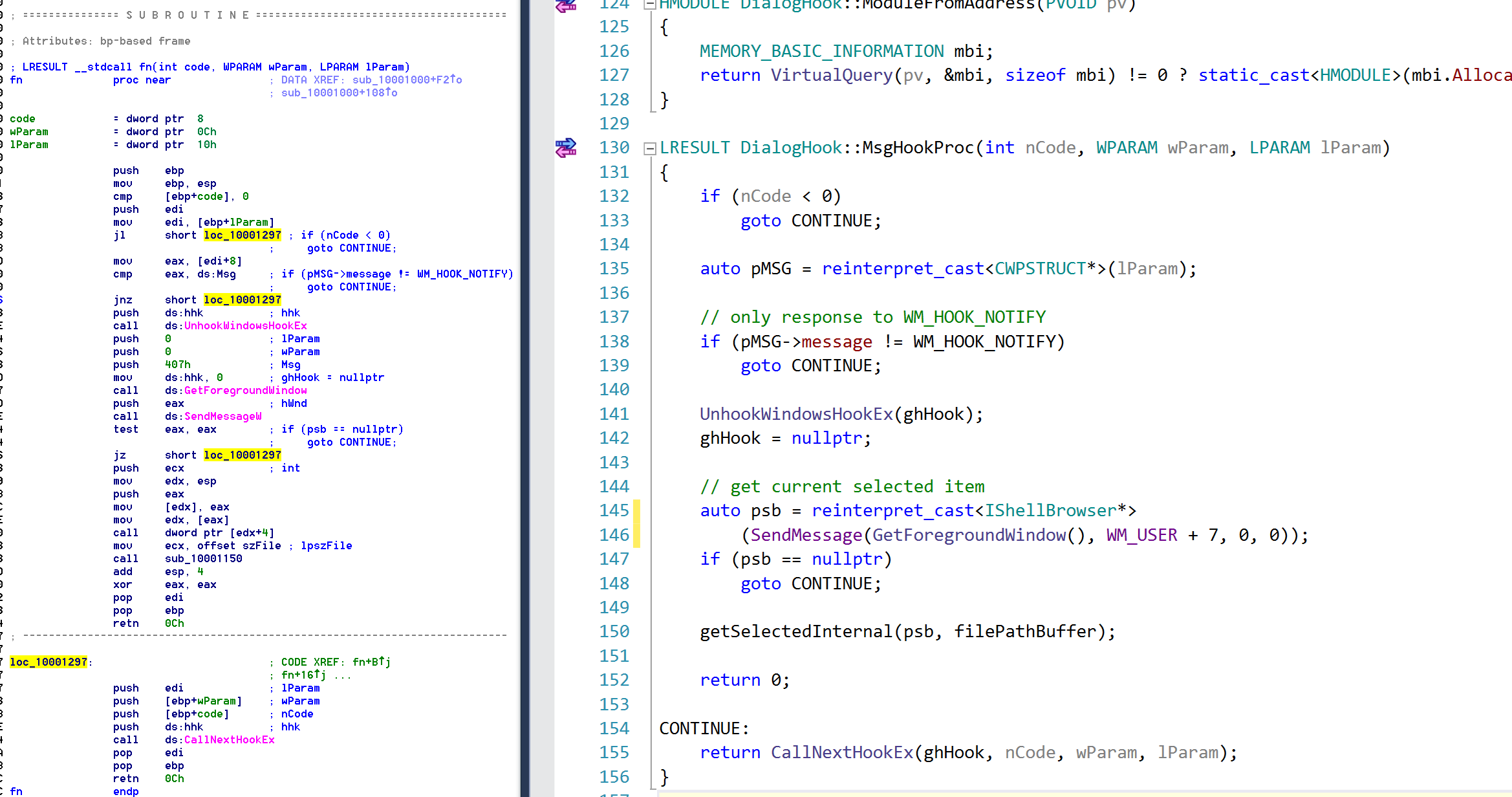Screen dimensions: 1512x797
Task: Click the 'lParam = dword ptr 10h' definition
Action: 113,144
